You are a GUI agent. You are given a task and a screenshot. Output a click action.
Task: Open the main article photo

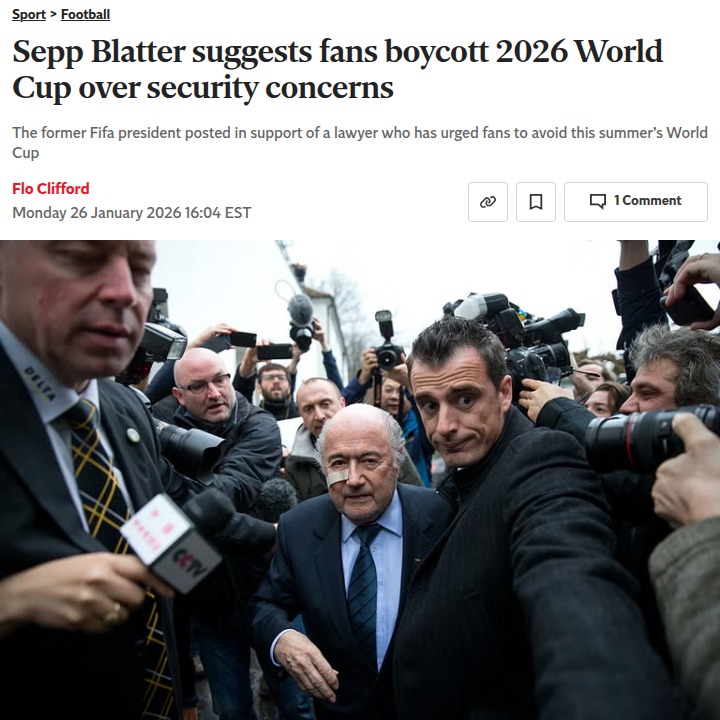click(x=360, y=480)
